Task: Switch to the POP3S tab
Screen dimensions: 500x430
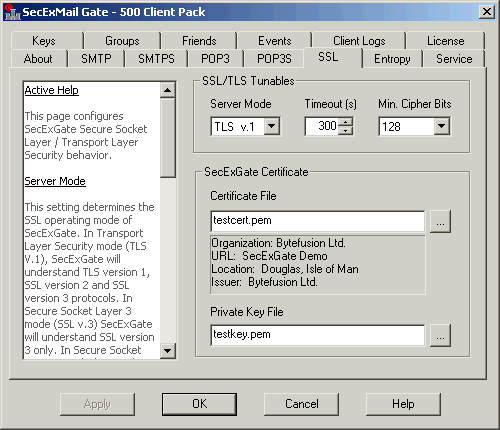Action: 274,59
